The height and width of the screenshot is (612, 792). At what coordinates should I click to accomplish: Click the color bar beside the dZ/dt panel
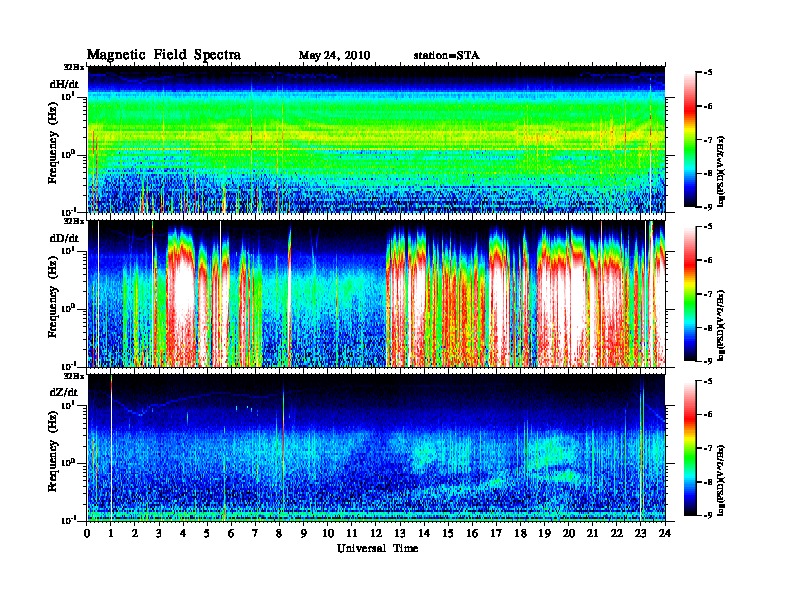(x=690, y=448)
